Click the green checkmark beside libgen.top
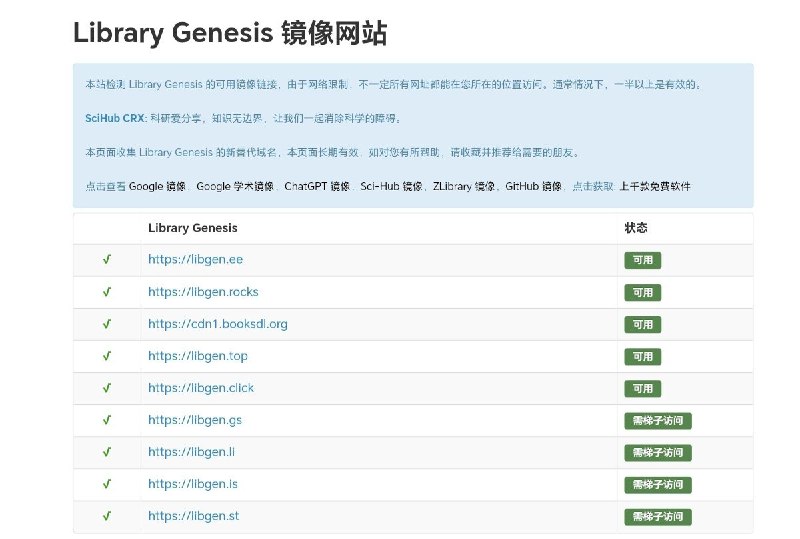This screenshot has height=539, width=800. pyautogui.click(x=107, y=356)
